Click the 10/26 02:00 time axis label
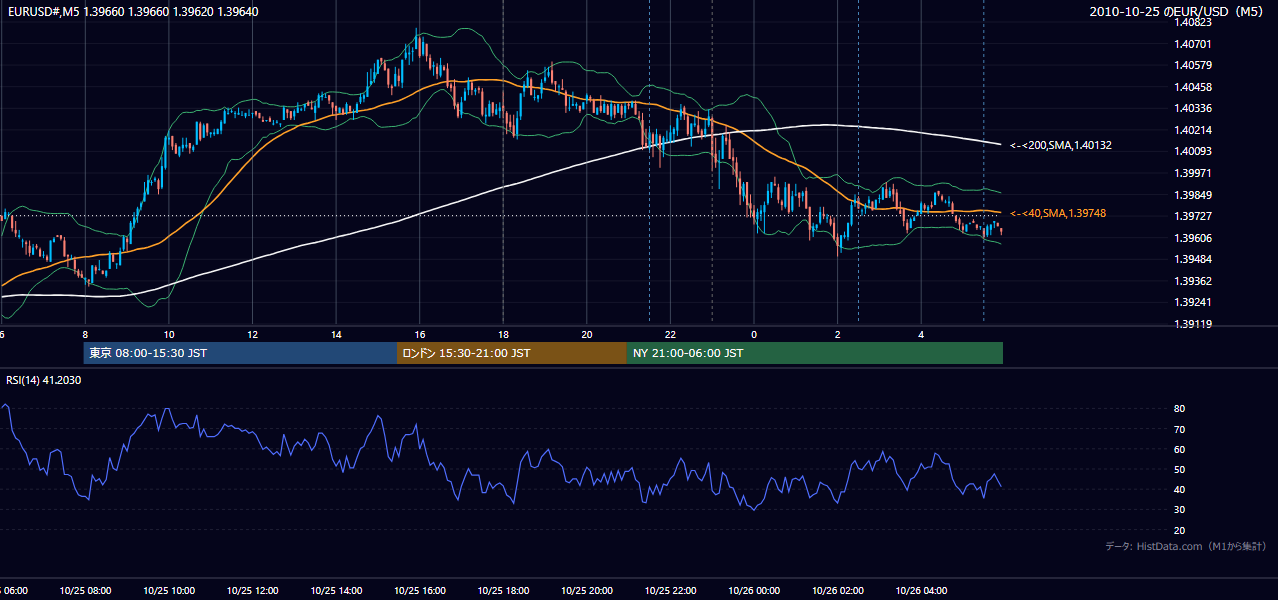This screenshot has width=1278, height=600. pyautogui.click(x=838, y=591)
